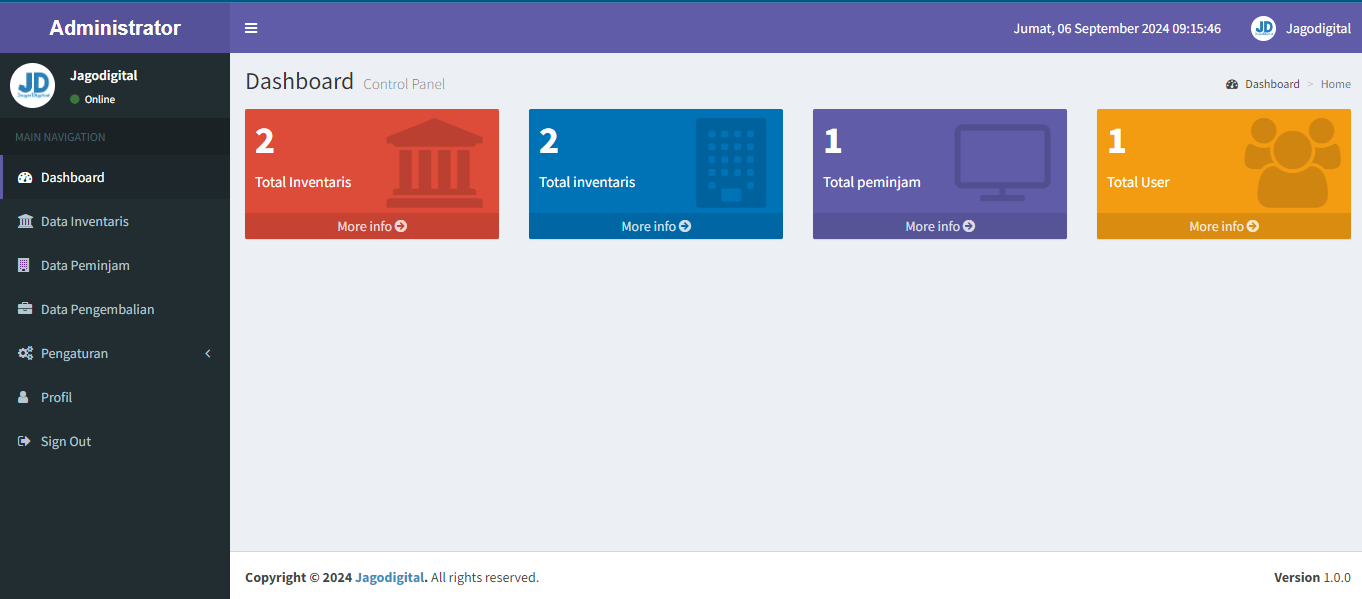
Task: Click the Copyright © 2024 footer text
Action: click(x=298, y=577)
